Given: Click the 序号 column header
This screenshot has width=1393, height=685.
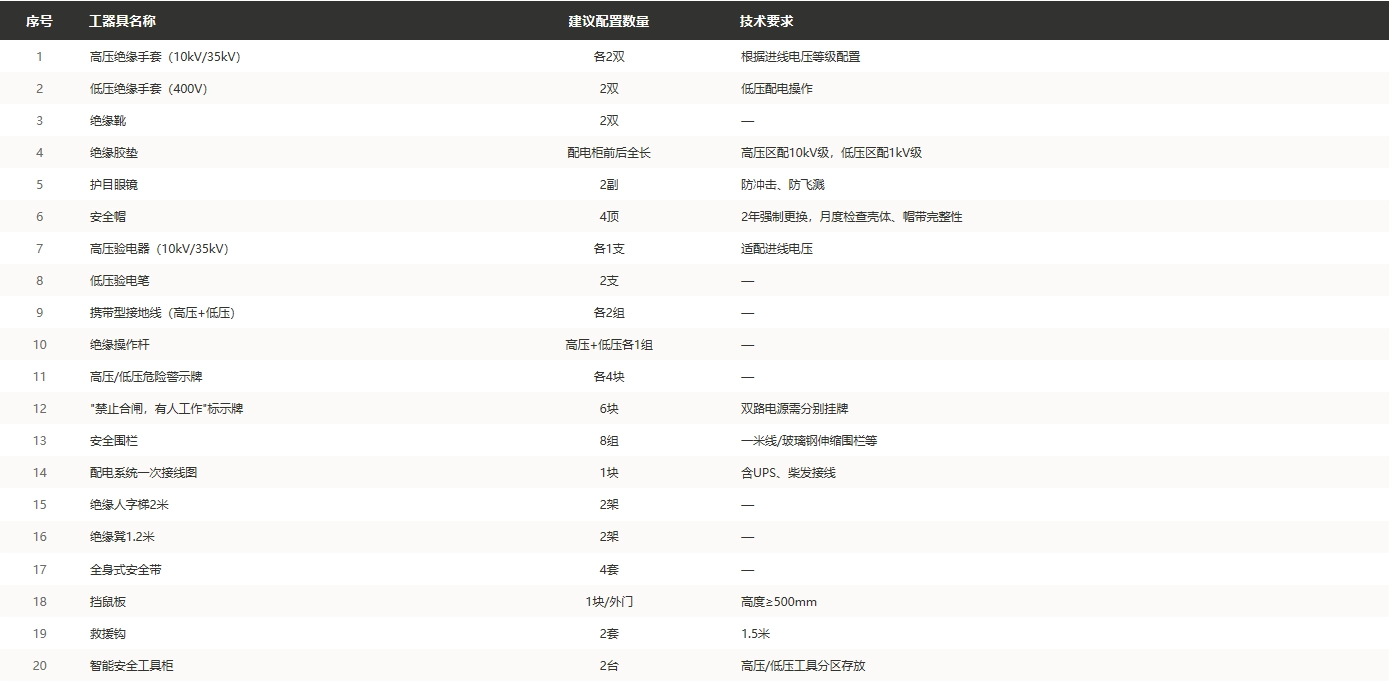Looking at the screenshot, I should tap(40, 21).
